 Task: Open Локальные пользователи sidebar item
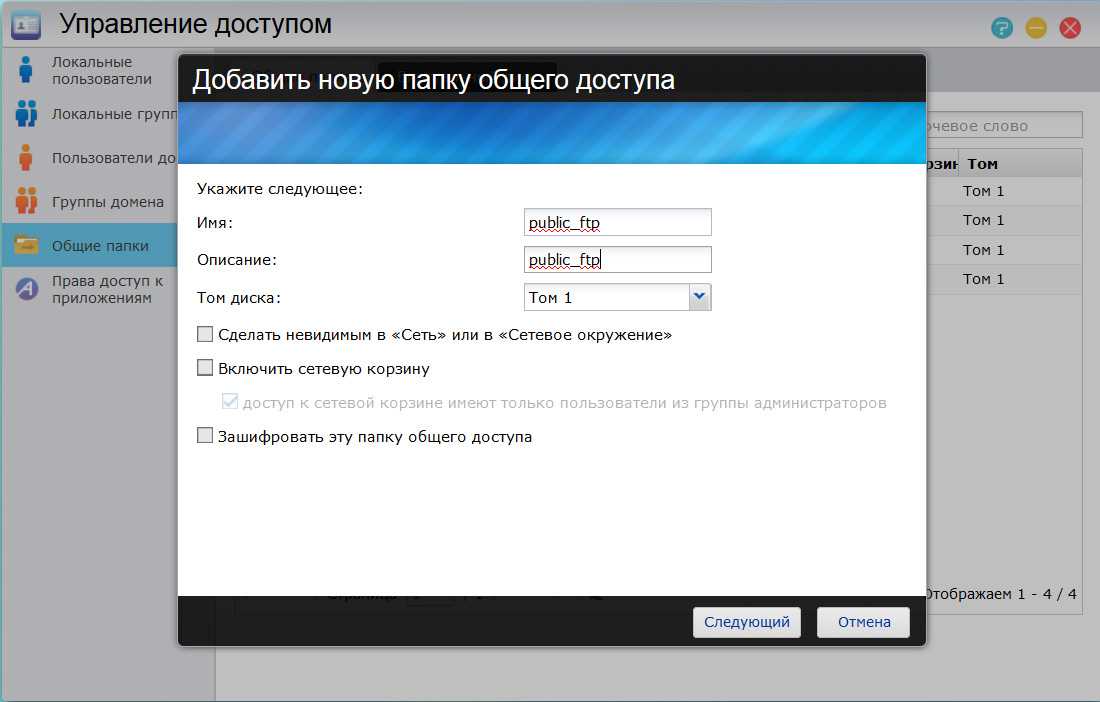pos(101,70)
